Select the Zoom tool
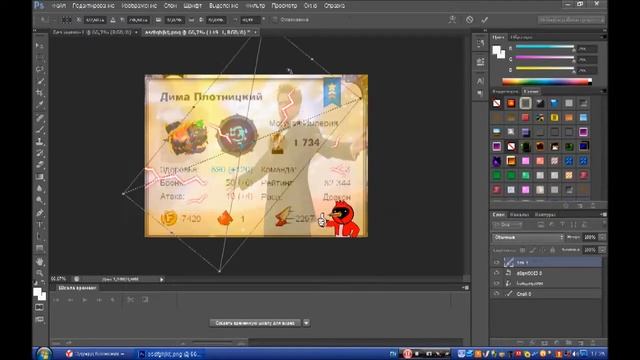The height and width of the screenshot is (360, 640). point(40,273)
